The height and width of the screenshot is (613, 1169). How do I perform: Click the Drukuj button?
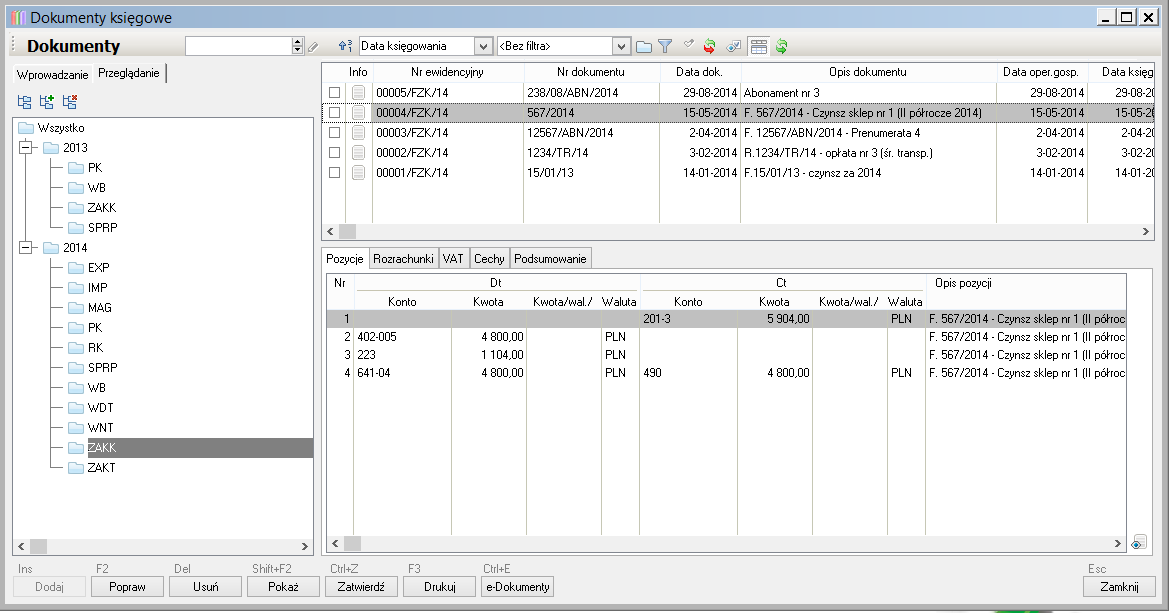(x=440, y=587)
